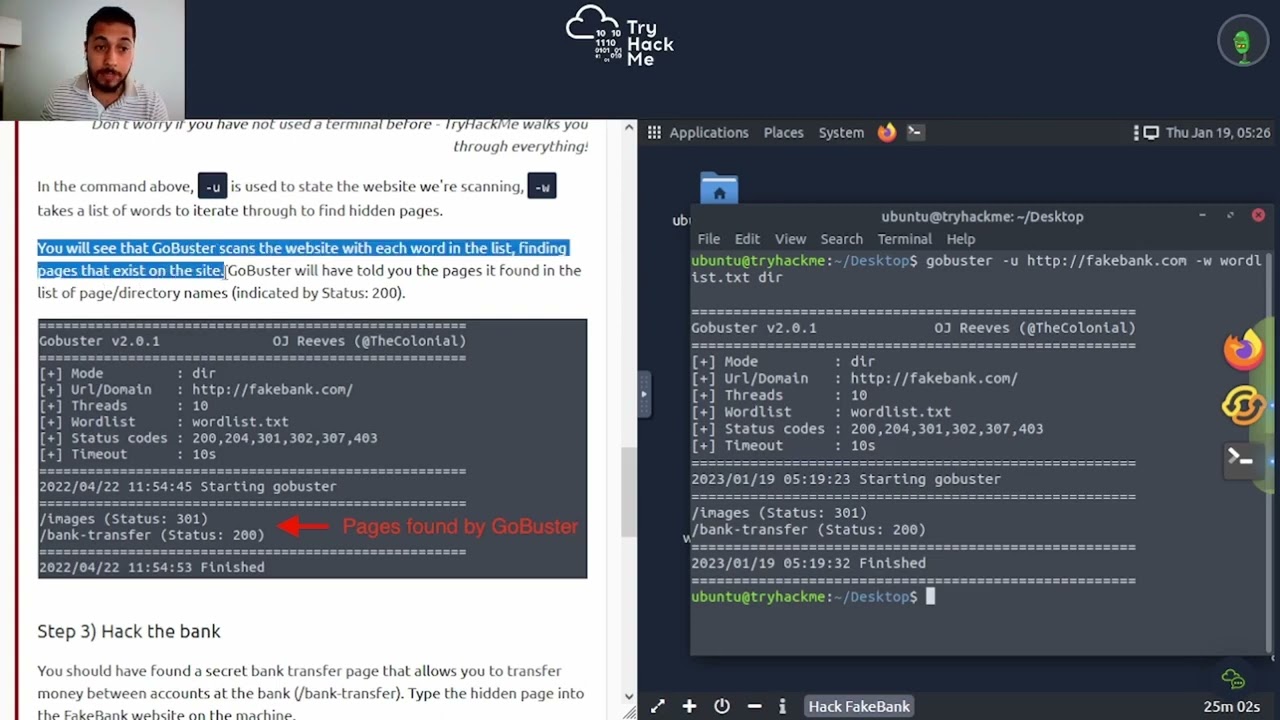
Task: Click the Starting gobuster line in terminal
Action: [846, 479]
